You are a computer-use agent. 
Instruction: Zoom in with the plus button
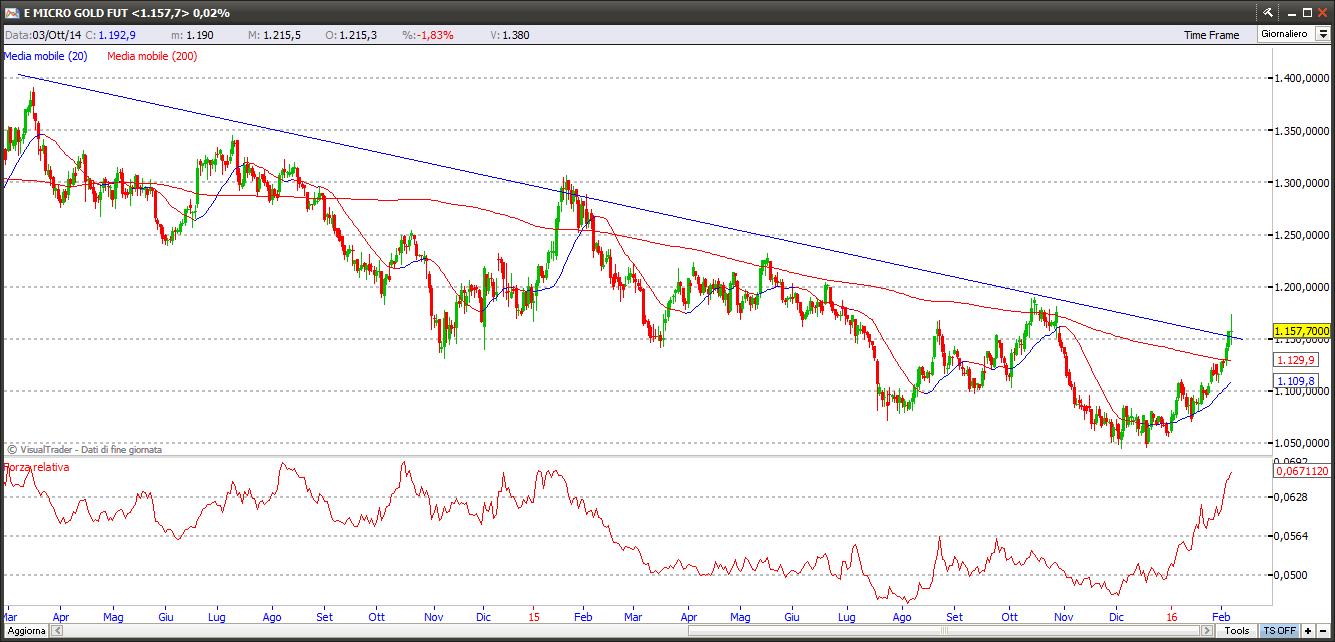pyautogui.click(x=1308, y=631)
